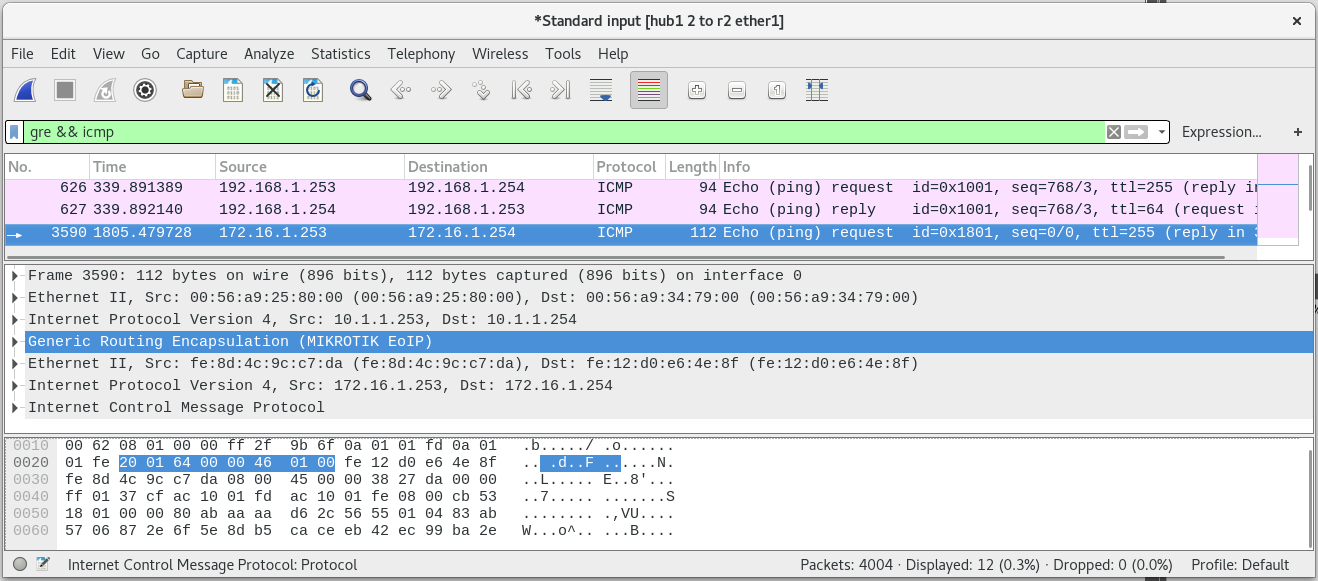Viewport: 1318px width, 581px height.
Task: Expand Generic Routing Encapsulation node
Action: point(15,342)
